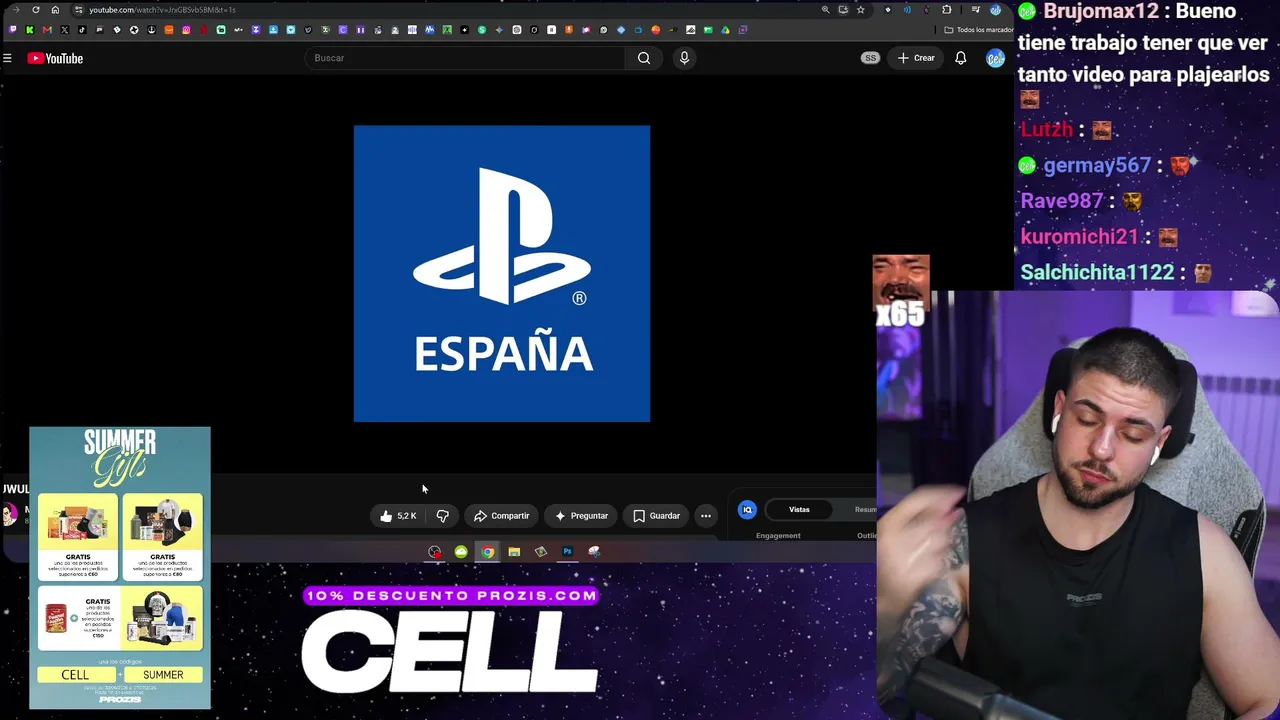Image resolution: width=1280 pixels, height=720 pixels.
Task: Open the Kick bookmark
Action: (x=30, y=30)
